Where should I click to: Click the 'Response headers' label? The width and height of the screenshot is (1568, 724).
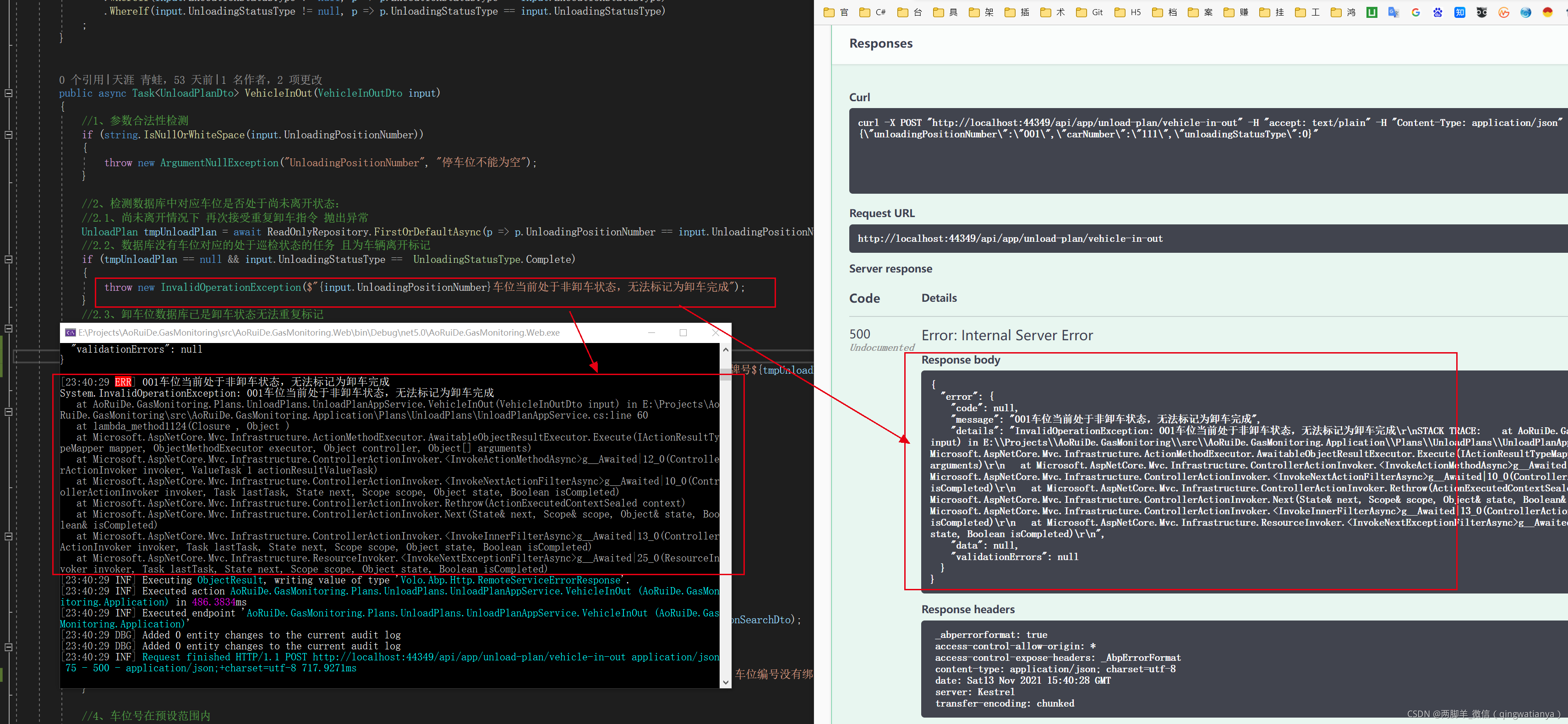point(968,610)
